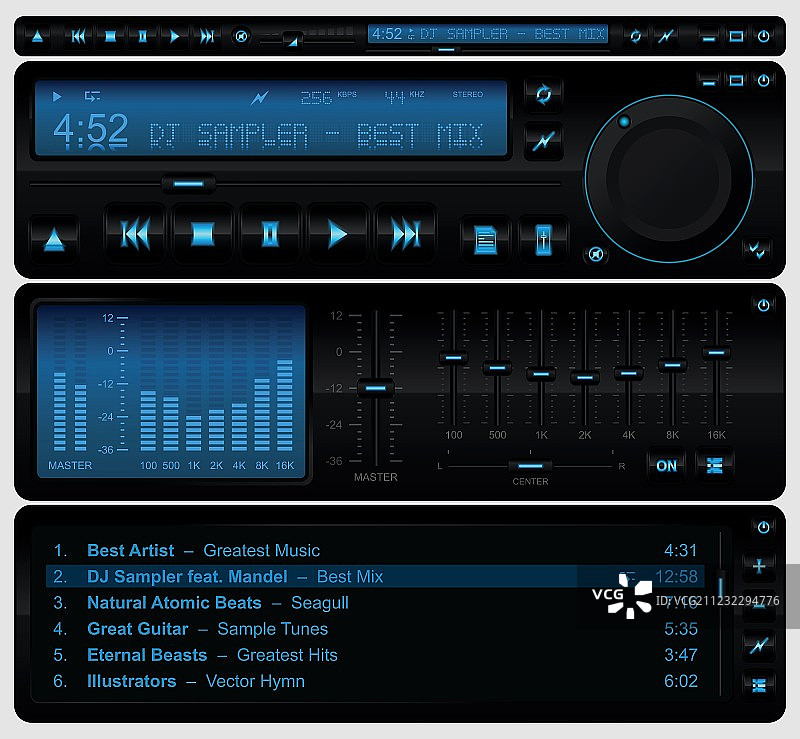Click the large Stop button

(x=202, y=234)
